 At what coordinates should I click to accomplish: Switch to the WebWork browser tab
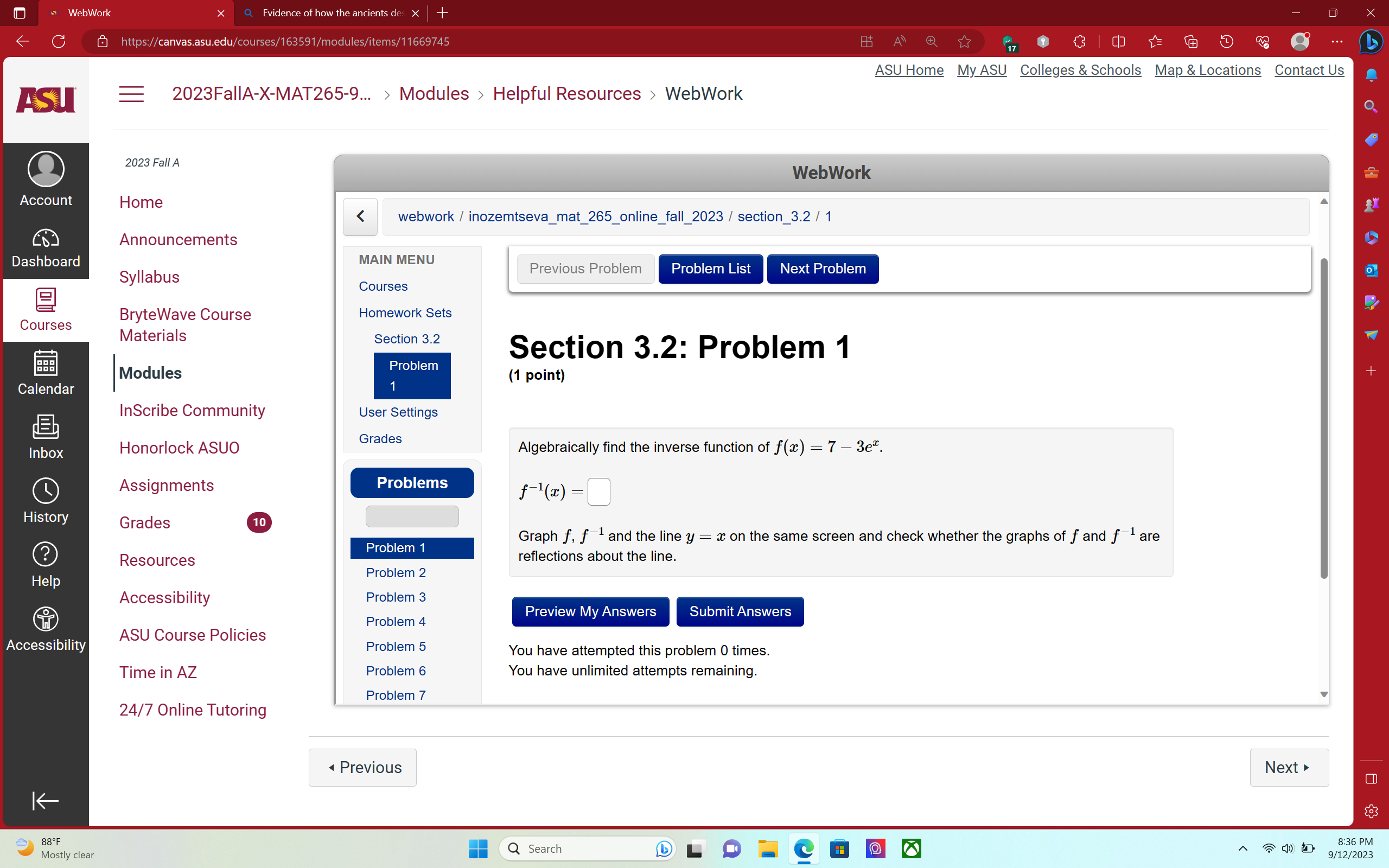point(136,12)
